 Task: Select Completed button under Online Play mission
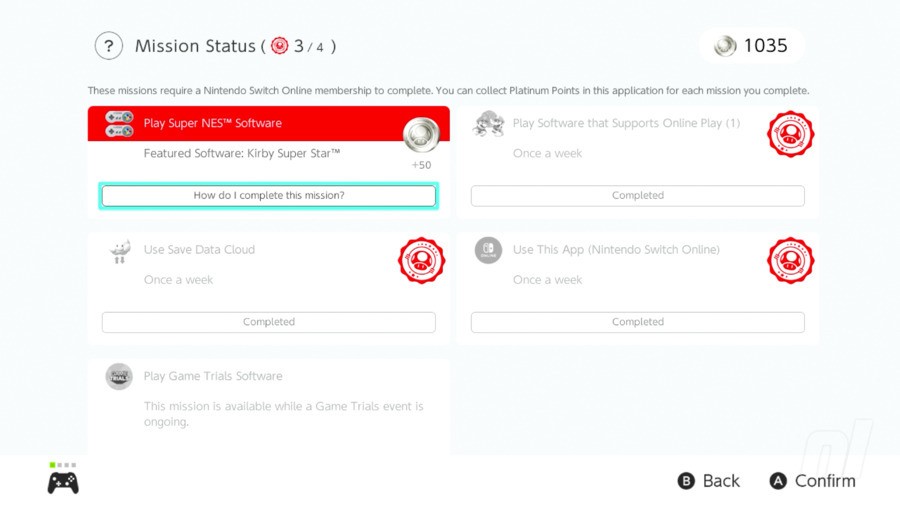point(637,196)
